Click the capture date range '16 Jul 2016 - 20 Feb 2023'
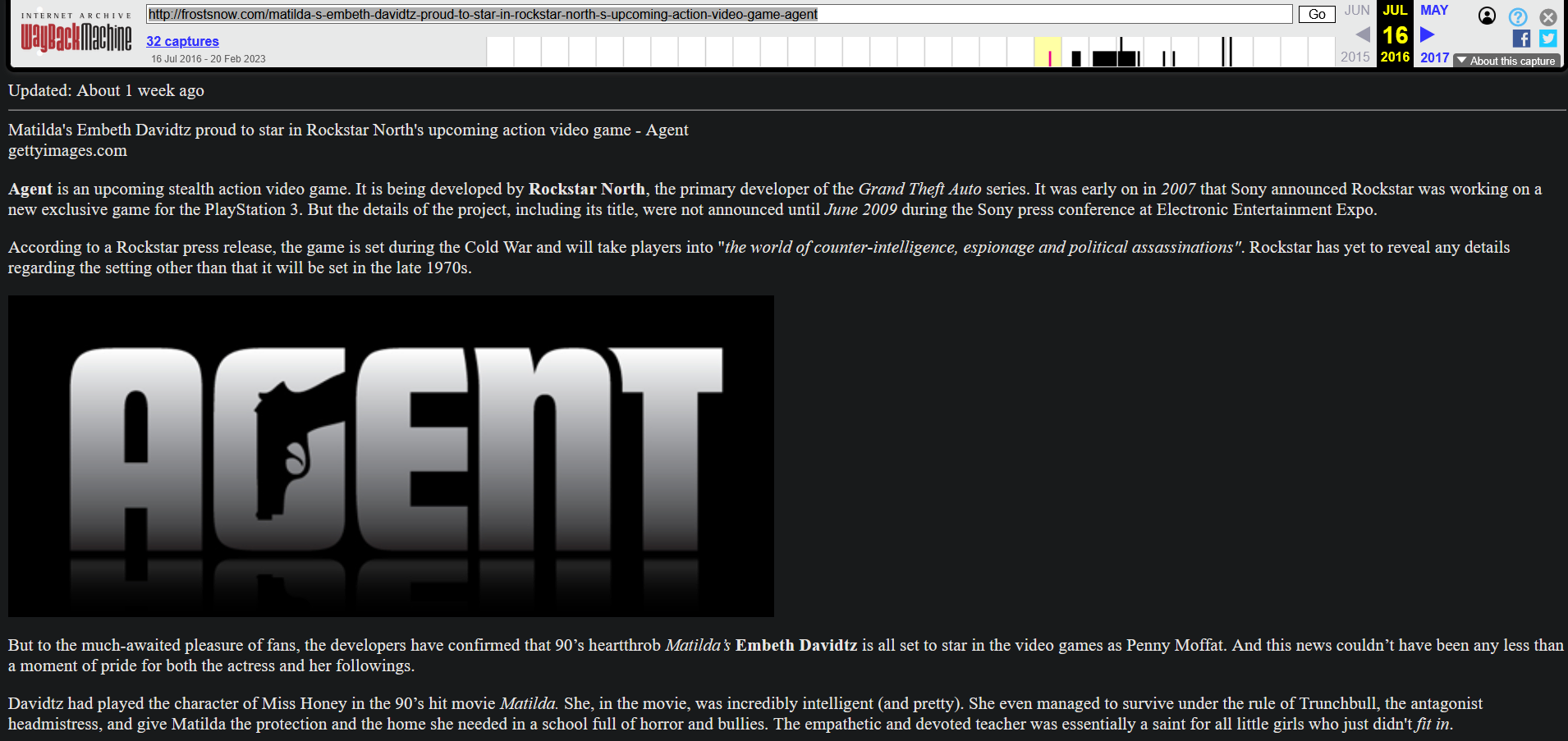 pyautogui.click(x=209, y=59)
